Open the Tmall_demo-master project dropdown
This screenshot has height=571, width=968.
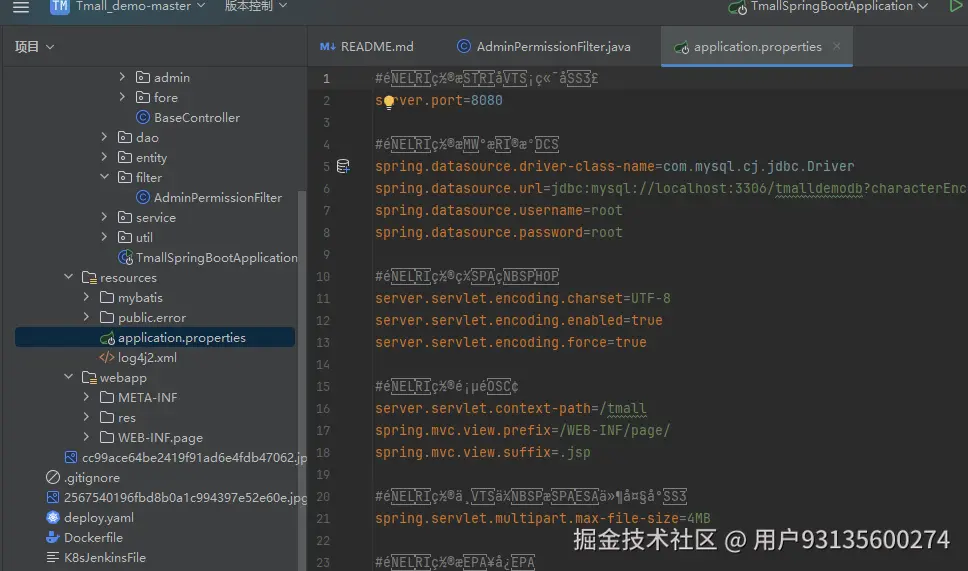(141, 6)
